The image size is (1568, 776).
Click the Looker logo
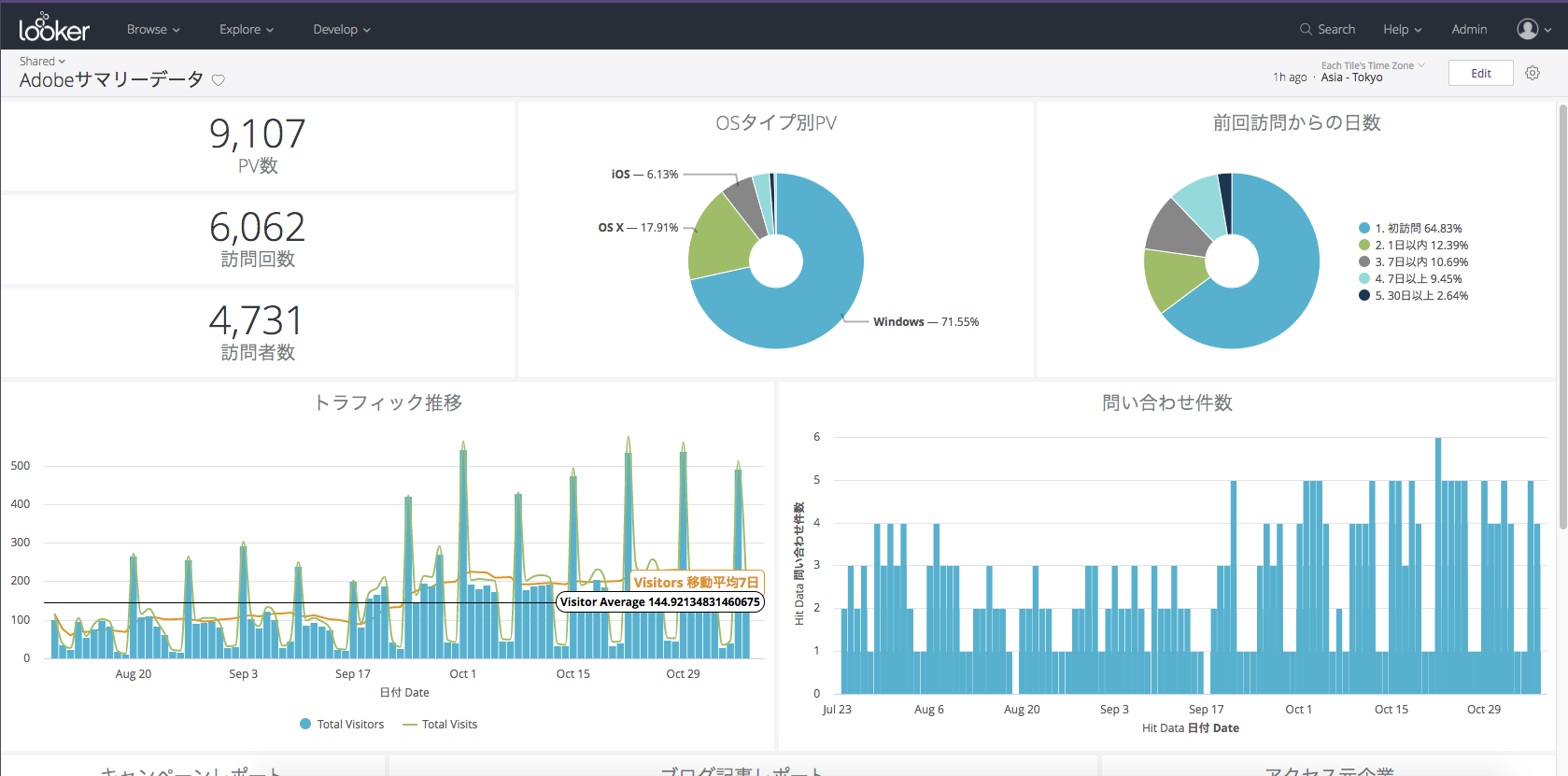pyautogui.click(x=54, y=27)
